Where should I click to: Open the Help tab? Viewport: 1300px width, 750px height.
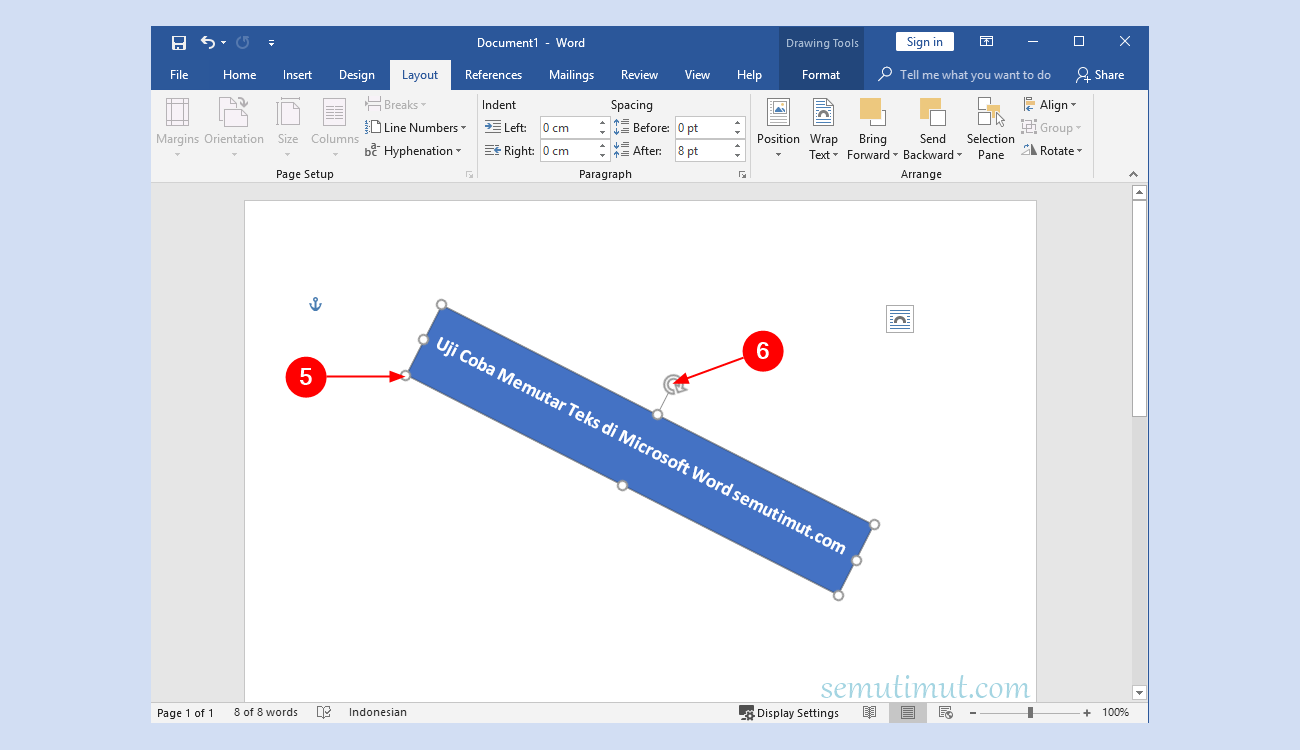point(749,75)
